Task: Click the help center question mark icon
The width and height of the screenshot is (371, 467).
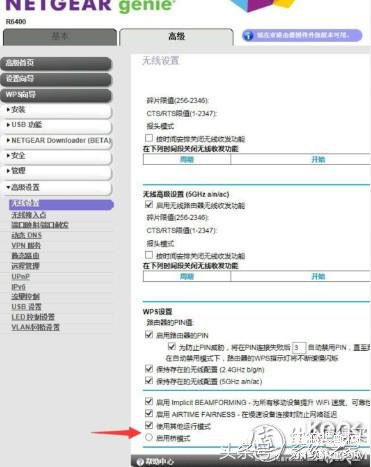Action: click(x=140, y=462)
